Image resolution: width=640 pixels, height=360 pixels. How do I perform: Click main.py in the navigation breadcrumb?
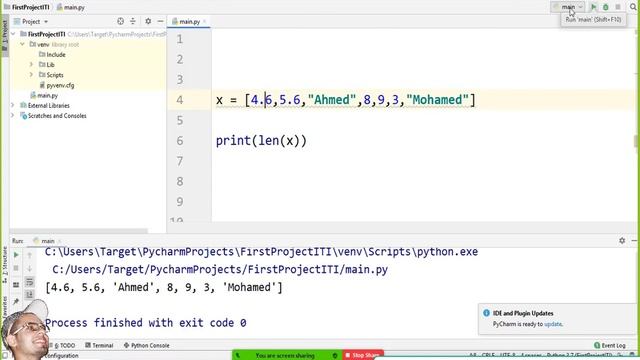pyautogui.click(x=71, y=7)
